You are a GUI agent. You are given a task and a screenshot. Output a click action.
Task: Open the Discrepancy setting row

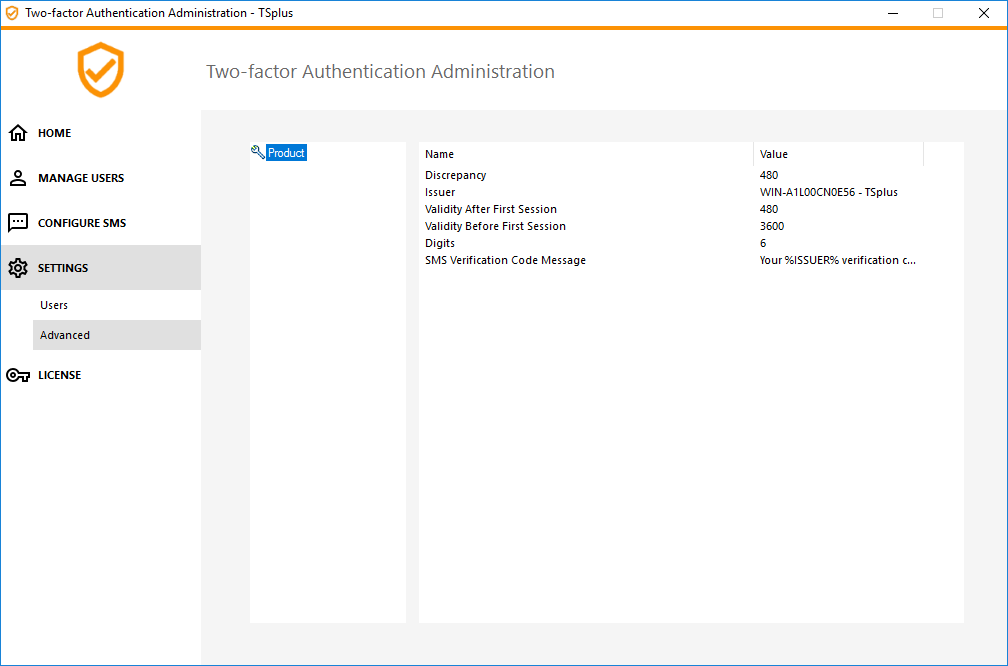click(x=455, y=174)
